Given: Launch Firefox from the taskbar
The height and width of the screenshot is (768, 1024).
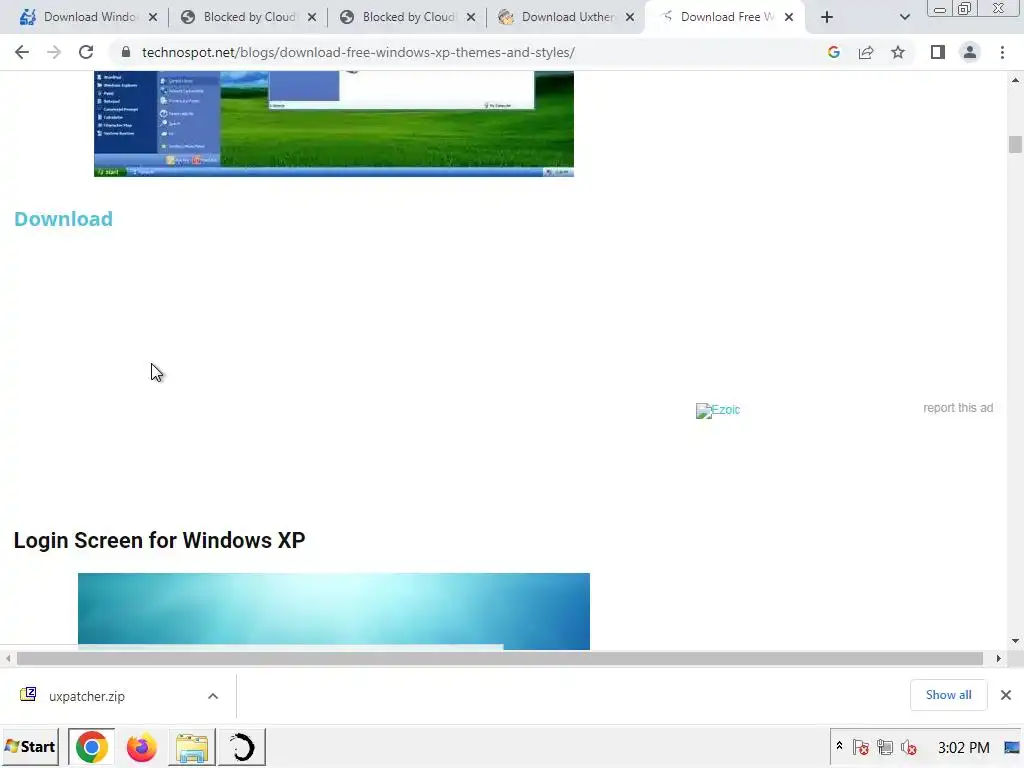Looking at the screenshot, I should pos(142,747).
